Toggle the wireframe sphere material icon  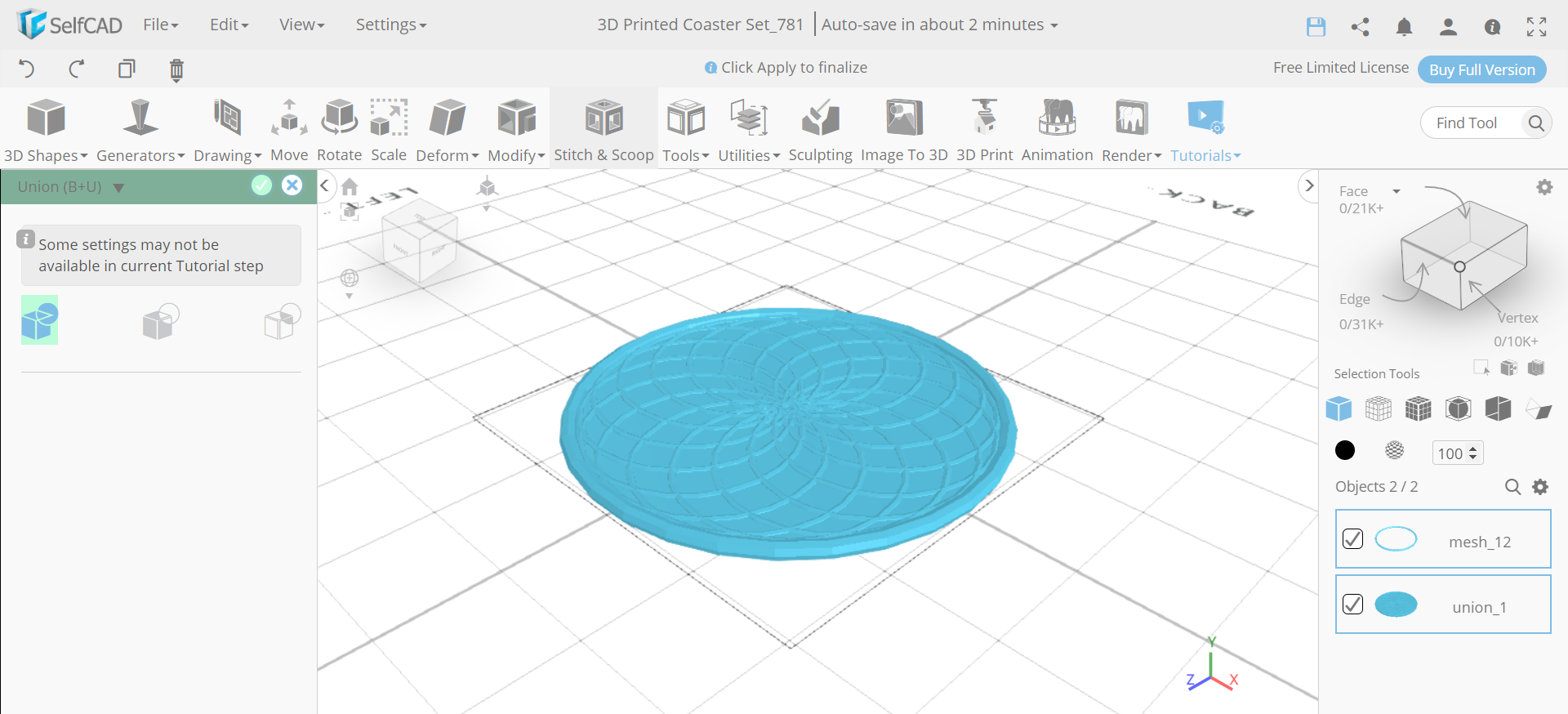(1395, 450)
